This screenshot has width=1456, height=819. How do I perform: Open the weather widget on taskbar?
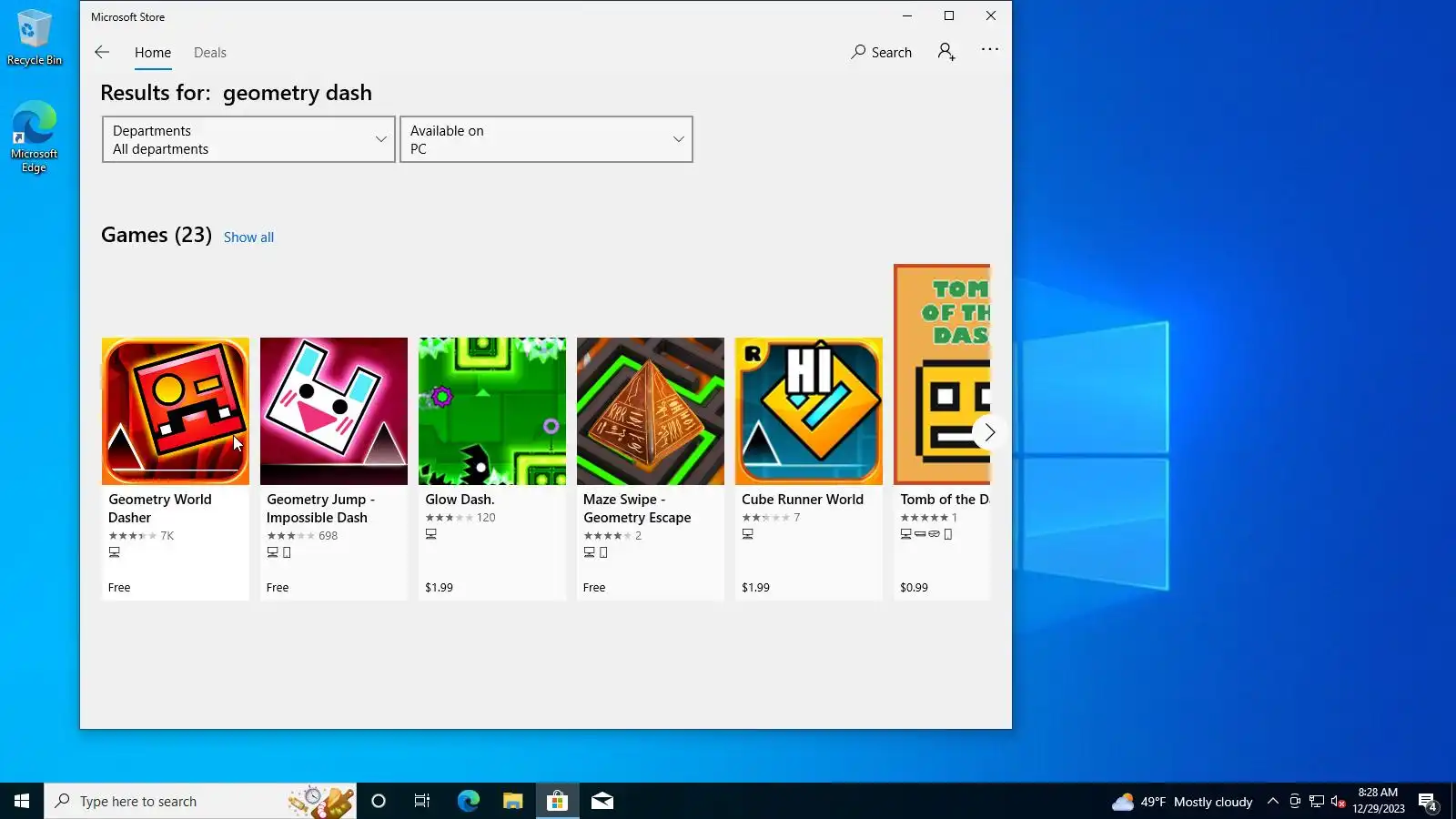point(1182,802)
